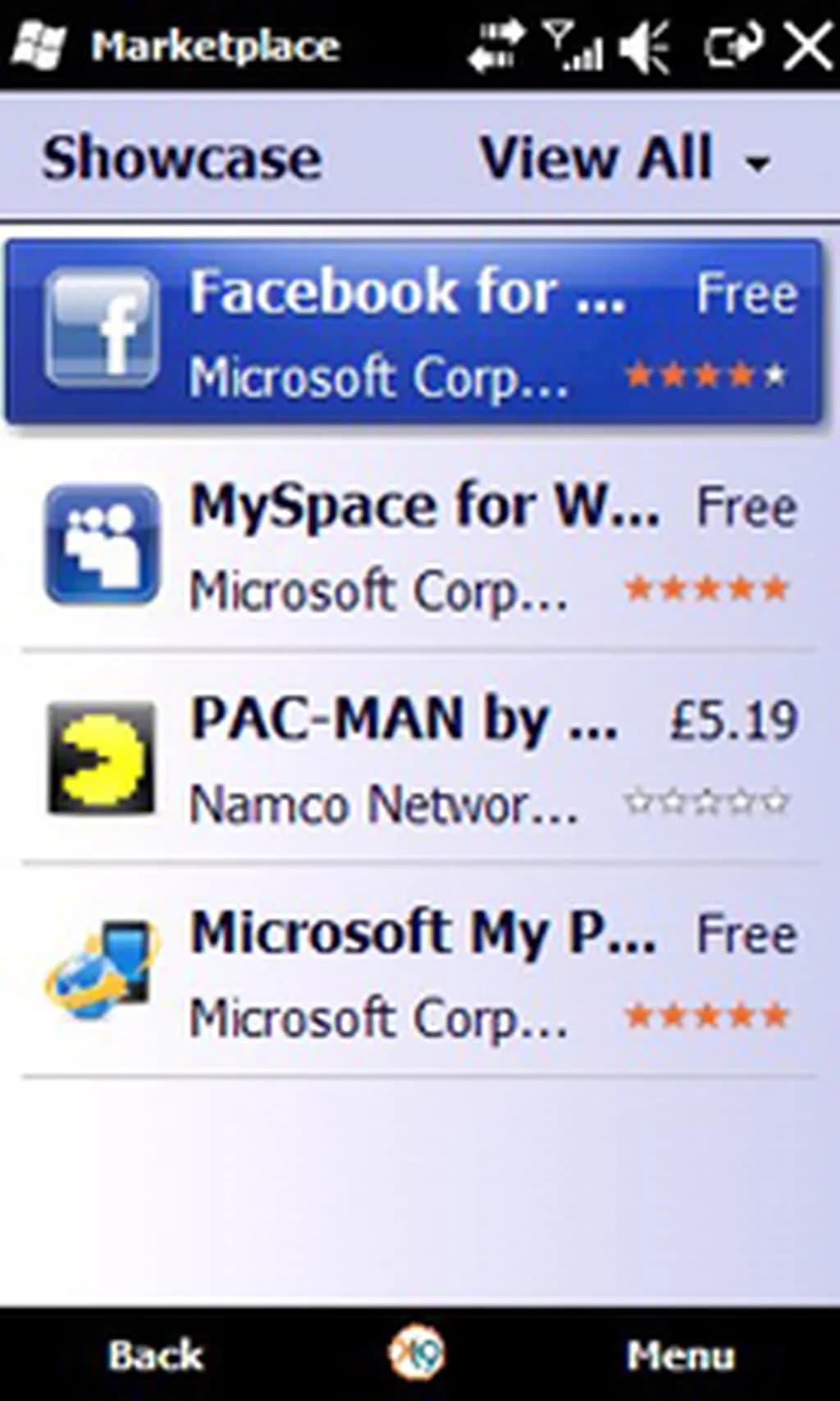Open the Facebook app icon

coord(102,327)
